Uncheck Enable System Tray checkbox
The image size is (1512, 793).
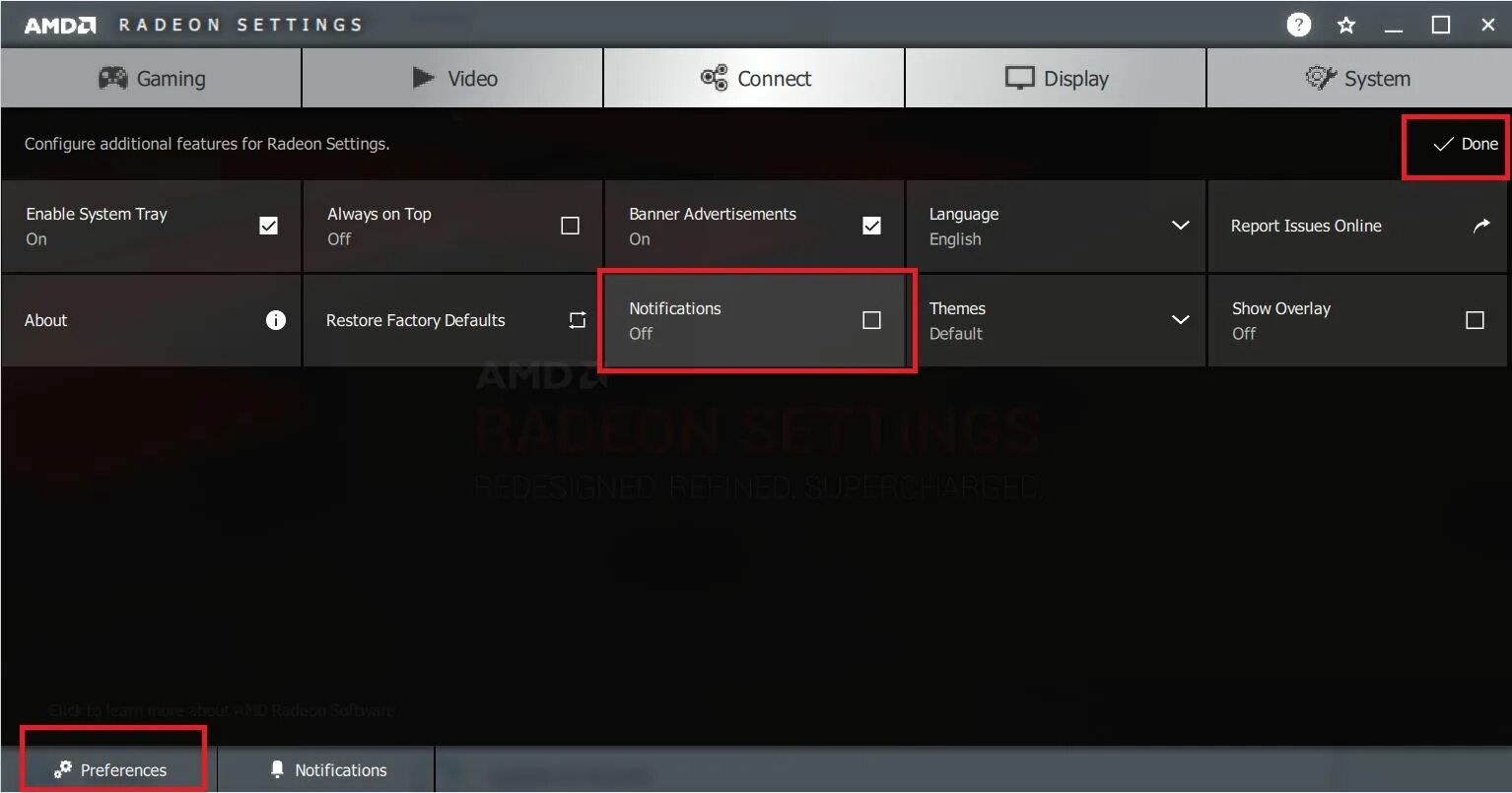point(268,226)
